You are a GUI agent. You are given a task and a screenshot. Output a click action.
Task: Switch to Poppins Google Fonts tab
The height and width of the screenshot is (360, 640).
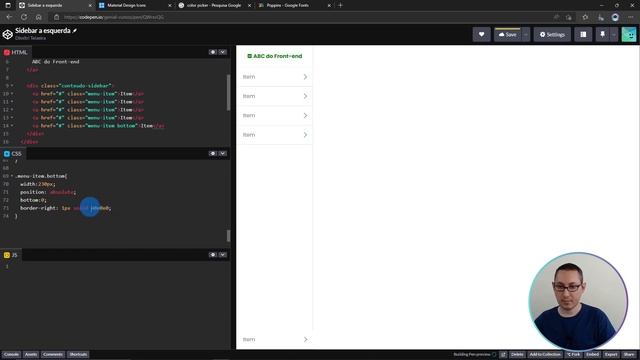point(294,5)
